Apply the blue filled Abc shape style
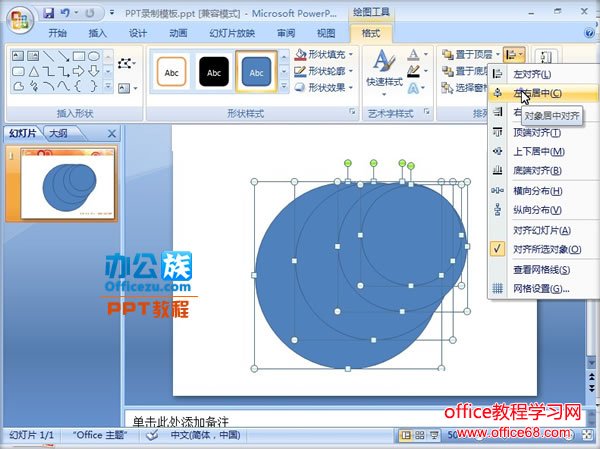This screenshot has width=600, height=449. point(256,72)
